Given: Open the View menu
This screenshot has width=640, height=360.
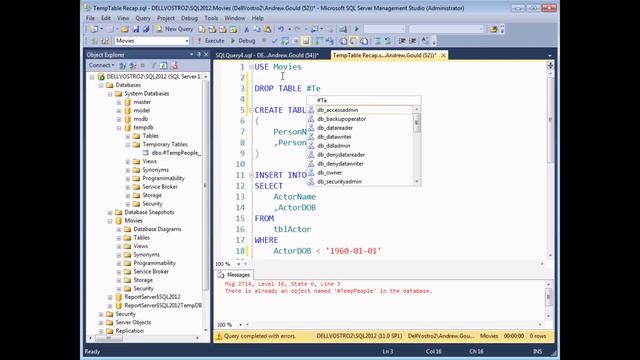Looking at the screenshot, I should (123, 18).
